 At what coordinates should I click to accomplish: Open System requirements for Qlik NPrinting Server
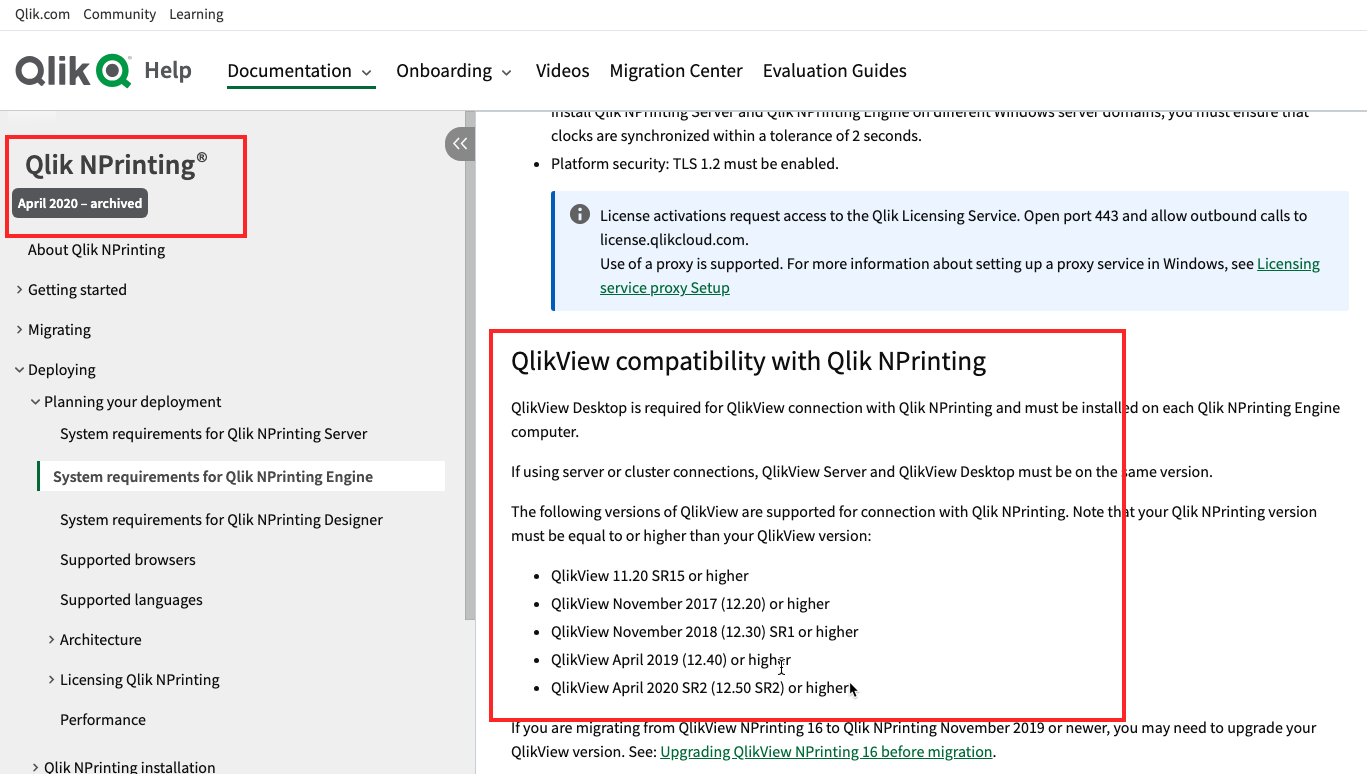pos(214,434)
